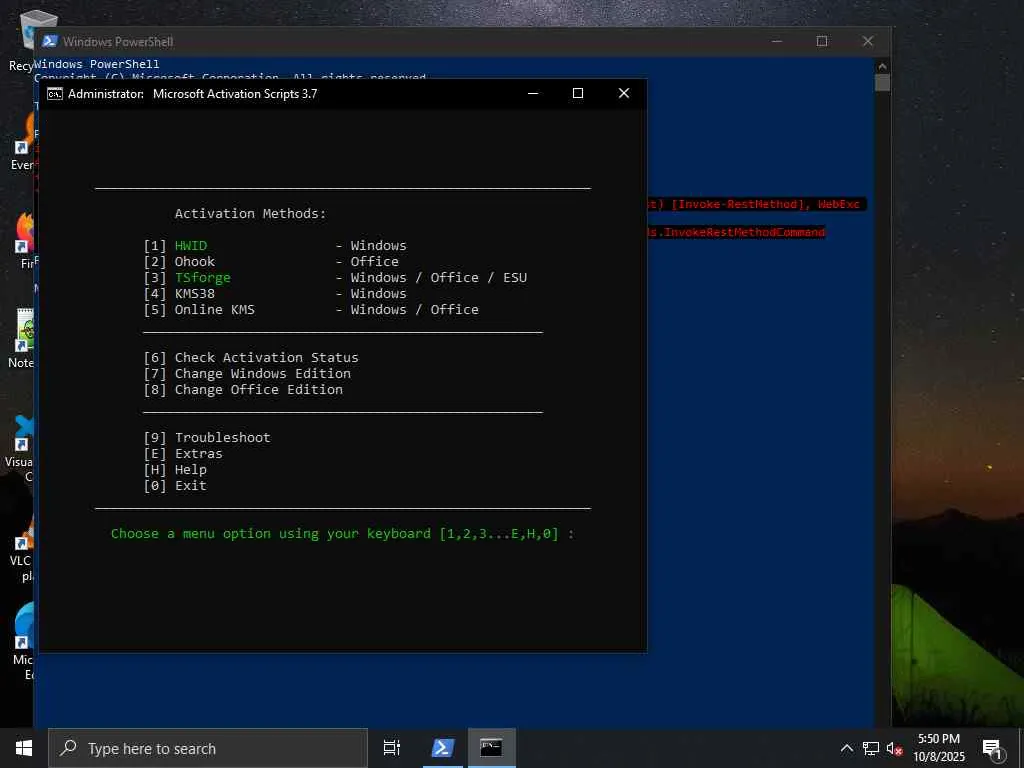Click the taskbar clock showing 5:50 PM
The image size is (1024, 768).
938,748
